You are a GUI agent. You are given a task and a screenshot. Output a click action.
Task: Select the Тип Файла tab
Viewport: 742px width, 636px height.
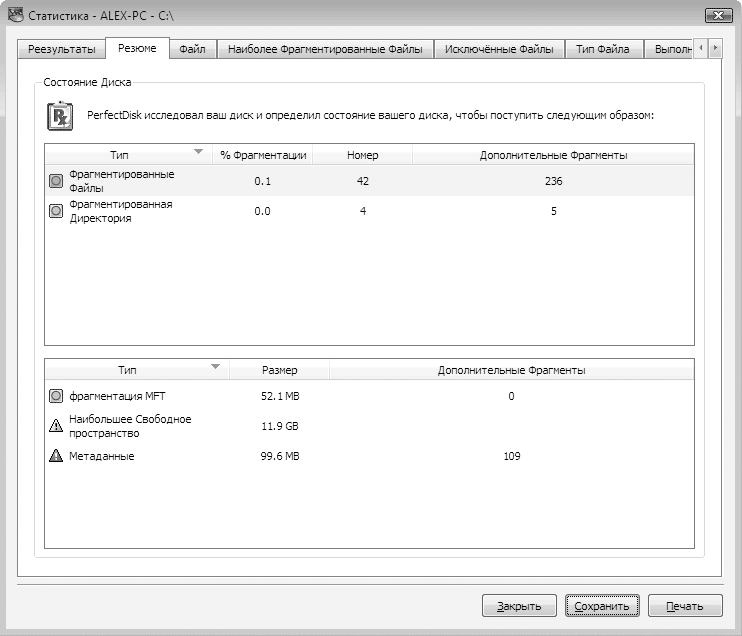click(603, 50)
